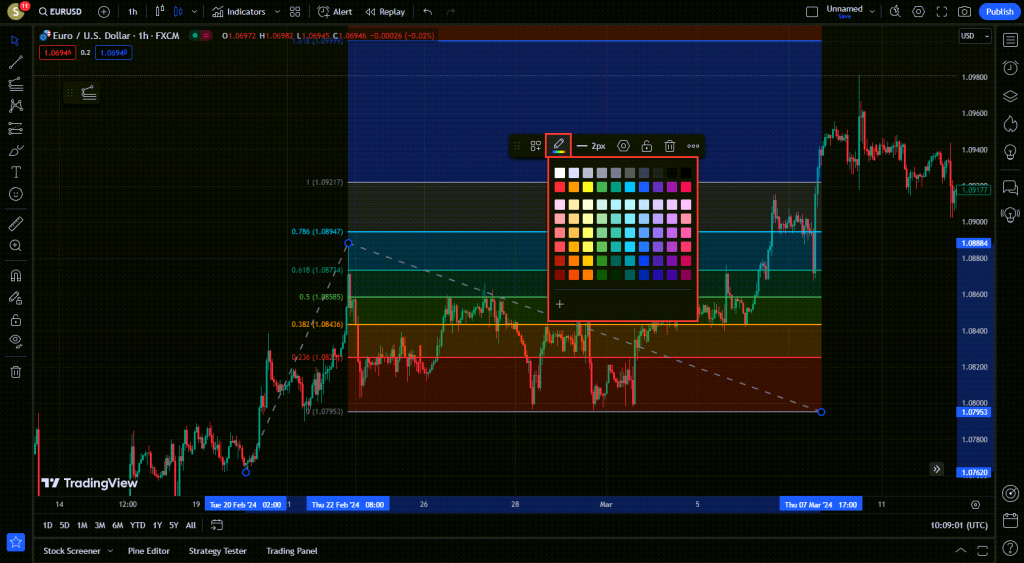The image size is (1024, 563).
Task: Open the Gann and Fibonacci tools
Action: pyautogui.click(x=16, y=84)
